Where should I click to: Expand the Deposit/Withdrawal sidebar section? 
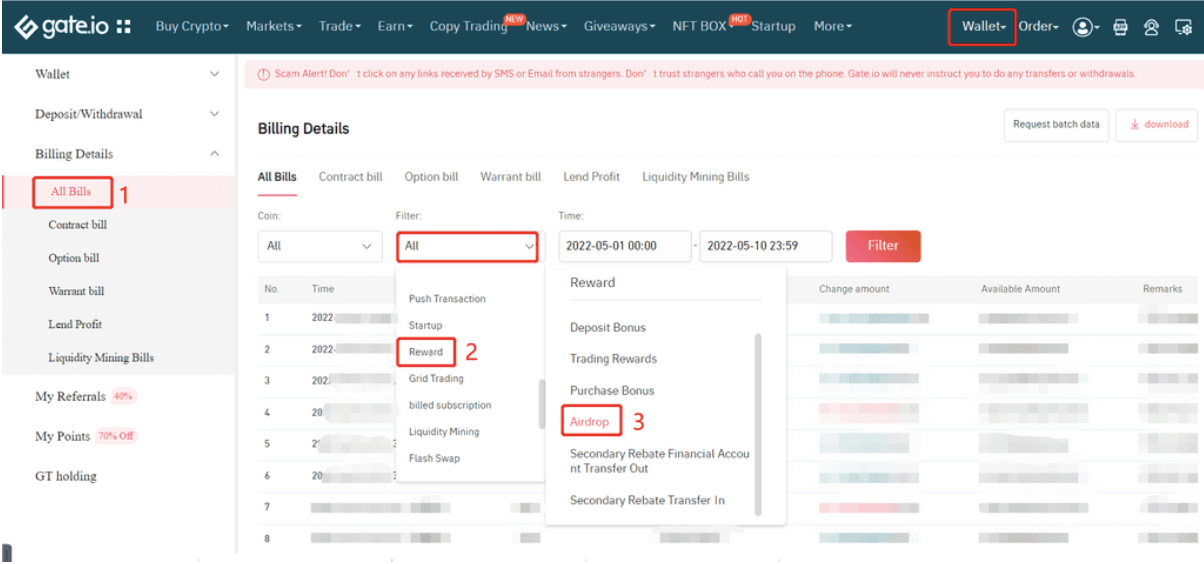pos(214,114)
